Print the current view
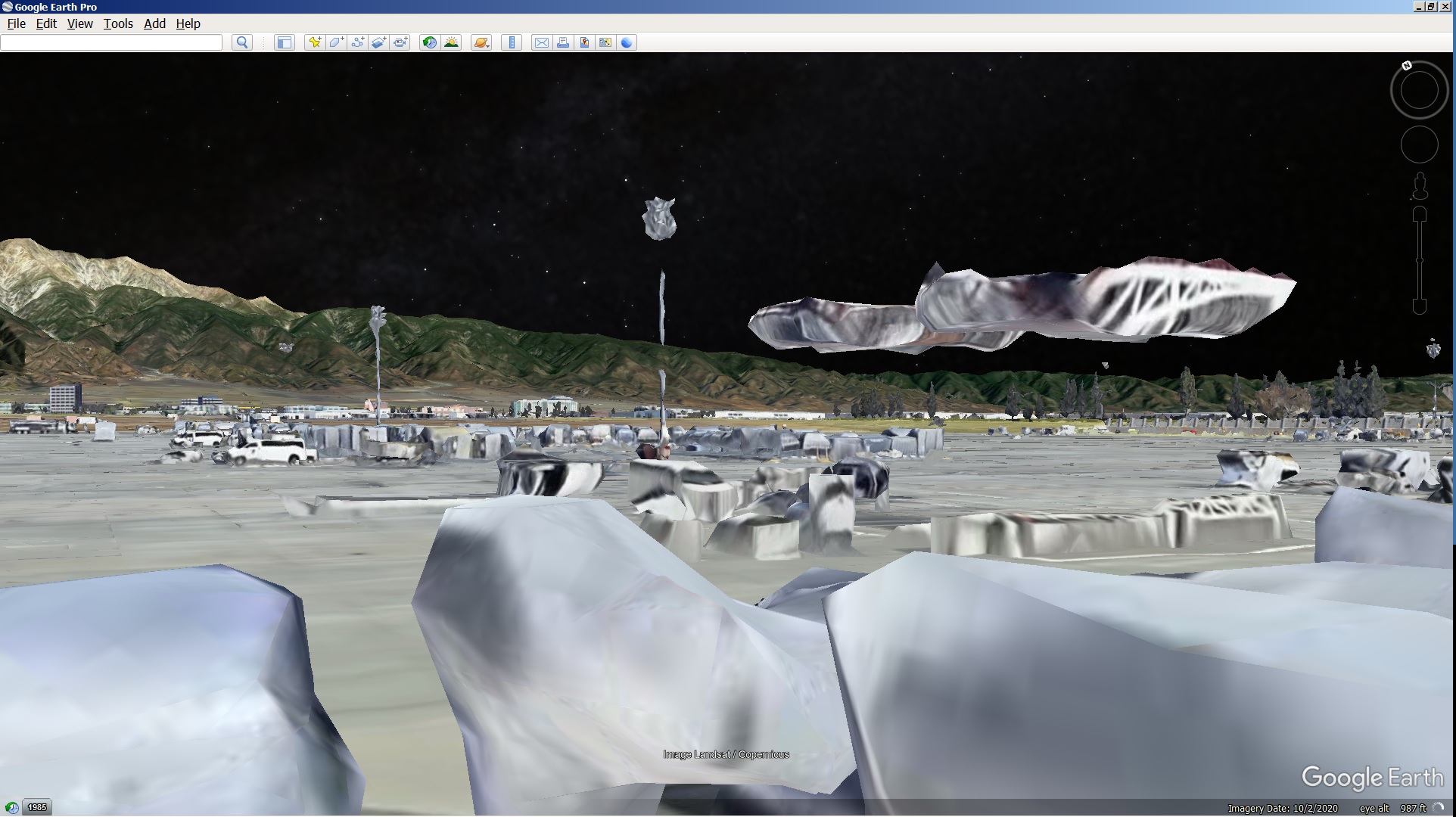 point(563,42)
